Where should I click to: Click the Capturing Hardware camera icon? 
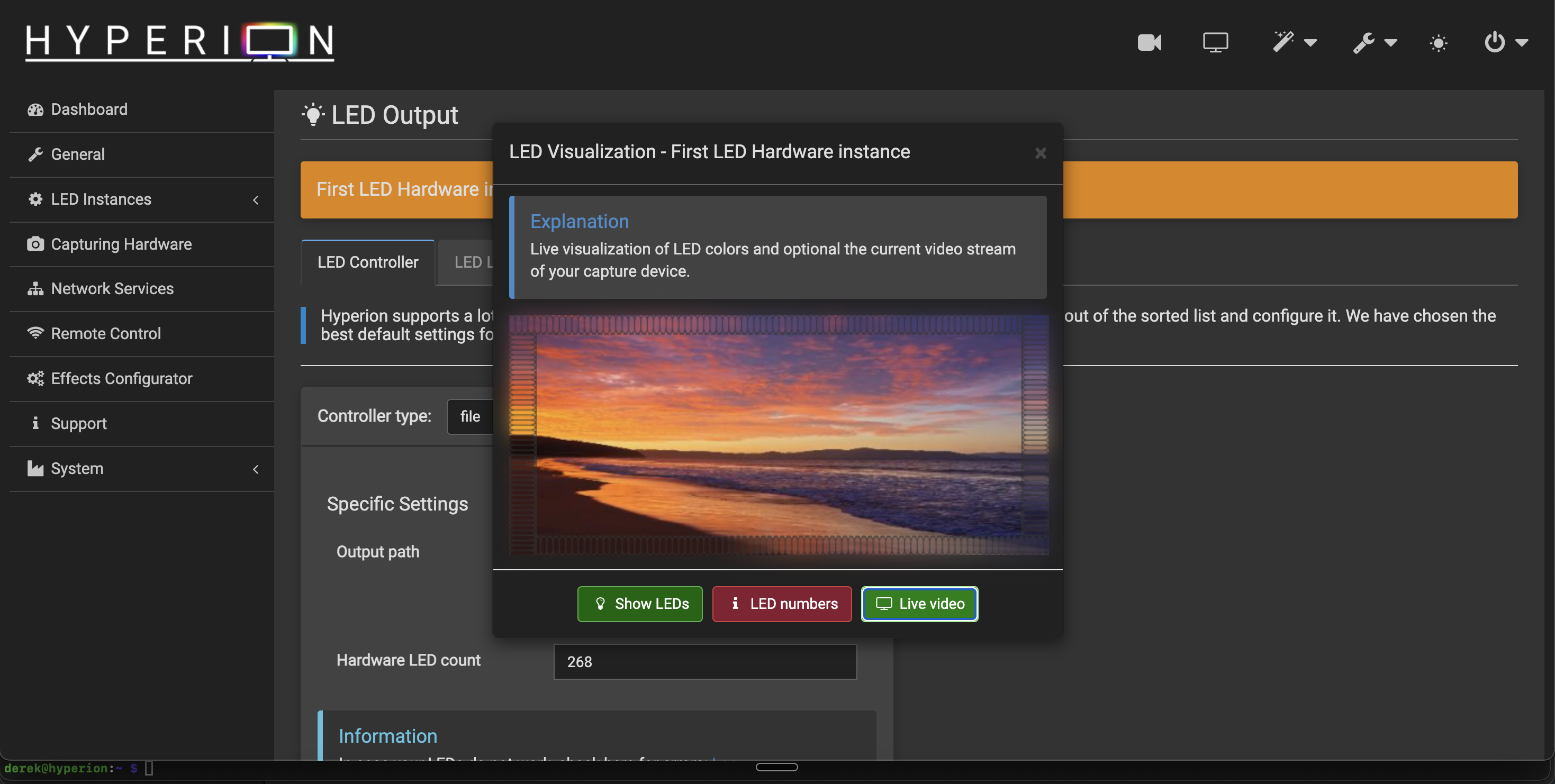[x=35, y=244]
